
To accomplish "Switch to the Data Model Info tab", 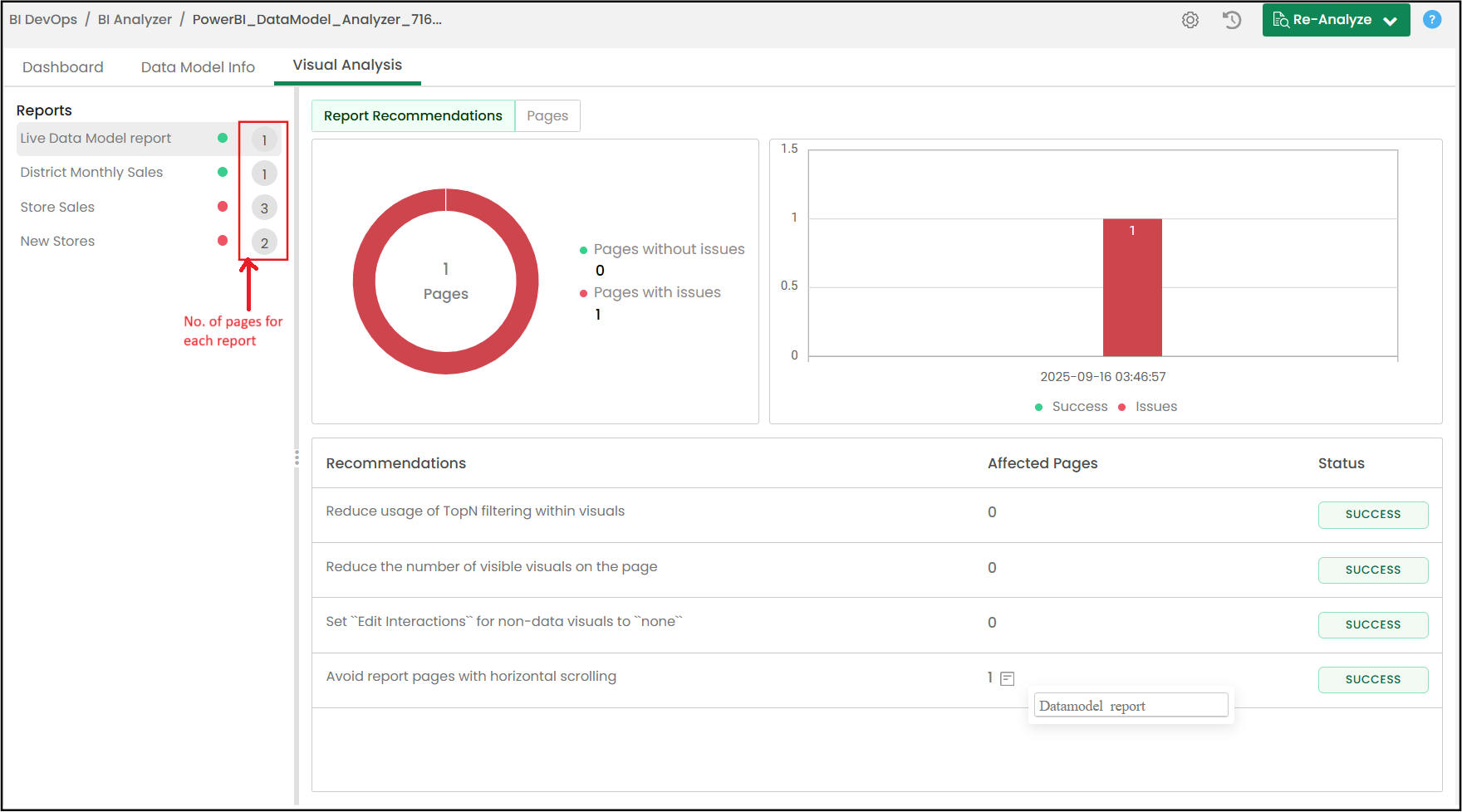I will point(198,67).
